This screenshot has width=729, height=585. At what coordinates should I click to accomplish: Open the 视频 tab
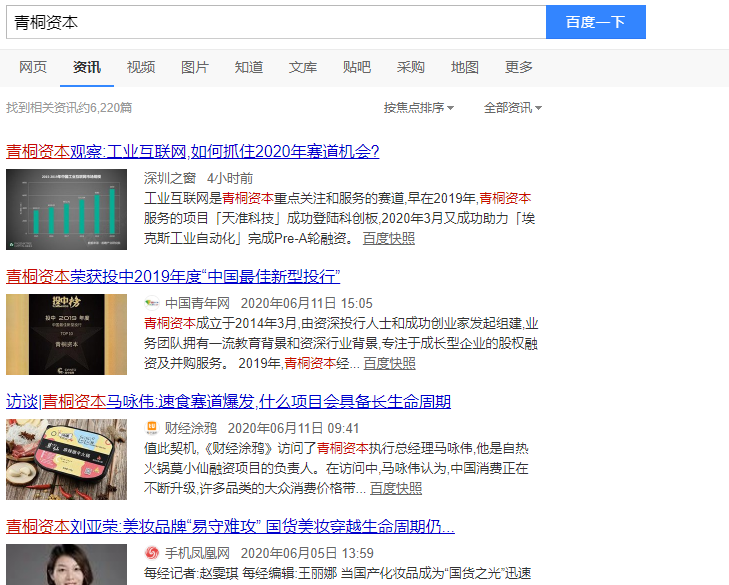[141, 67]
